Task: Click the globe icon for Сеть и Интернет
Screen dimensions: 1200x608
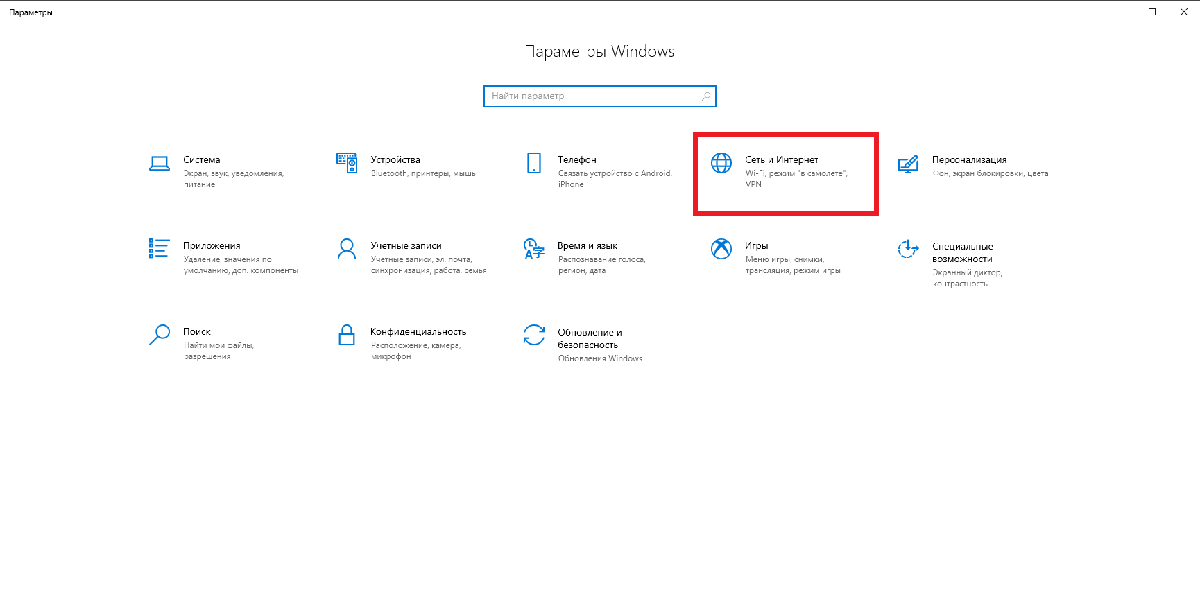Action: point(721,163)
